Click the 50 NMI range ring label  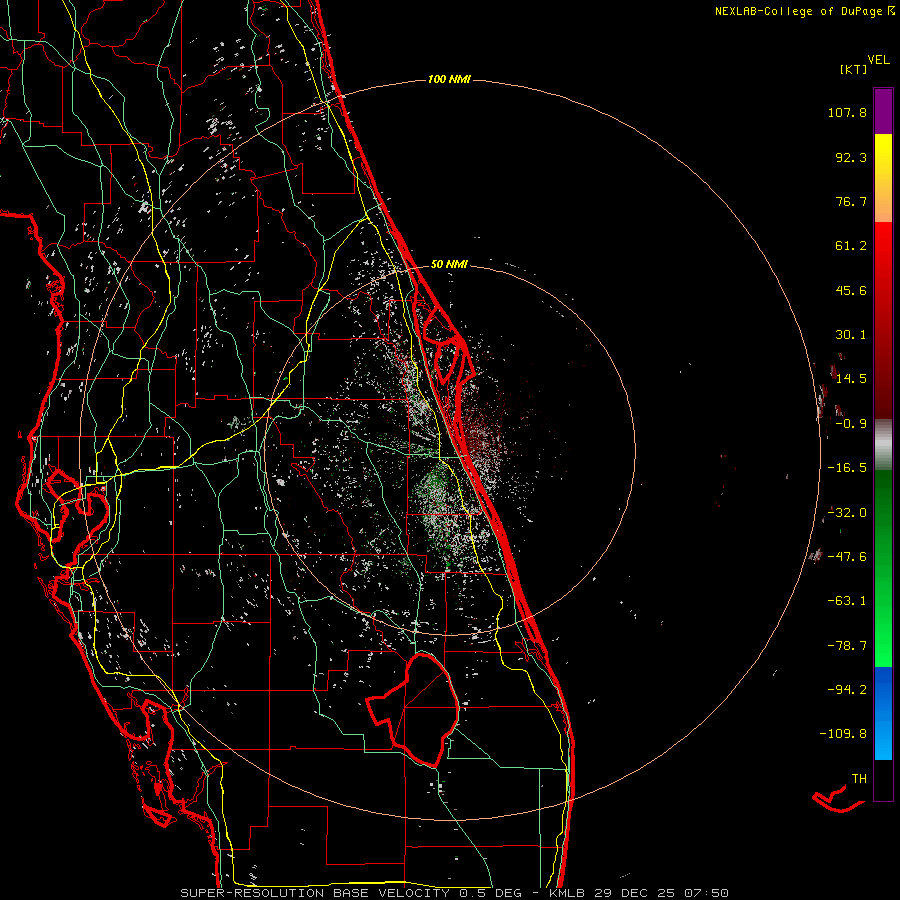click(449, 264)
